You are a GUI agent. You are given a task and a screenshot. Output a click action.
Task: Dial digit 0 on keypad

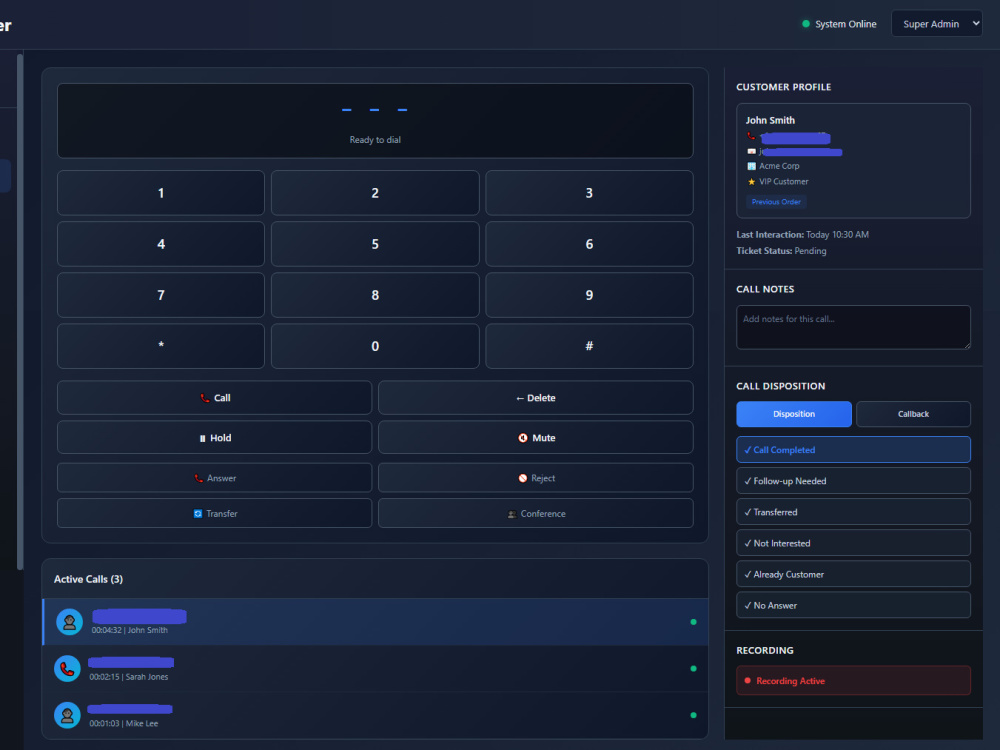(x=375, y=346)
